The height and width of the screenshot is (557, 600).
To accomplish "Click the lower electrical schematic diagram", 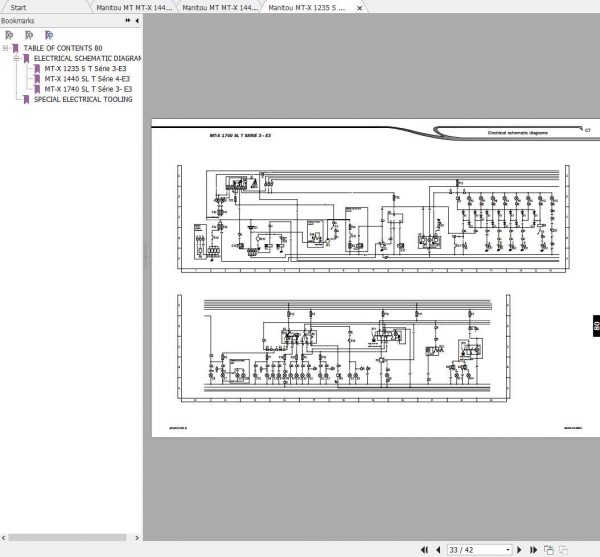I will tap(344, 348).
